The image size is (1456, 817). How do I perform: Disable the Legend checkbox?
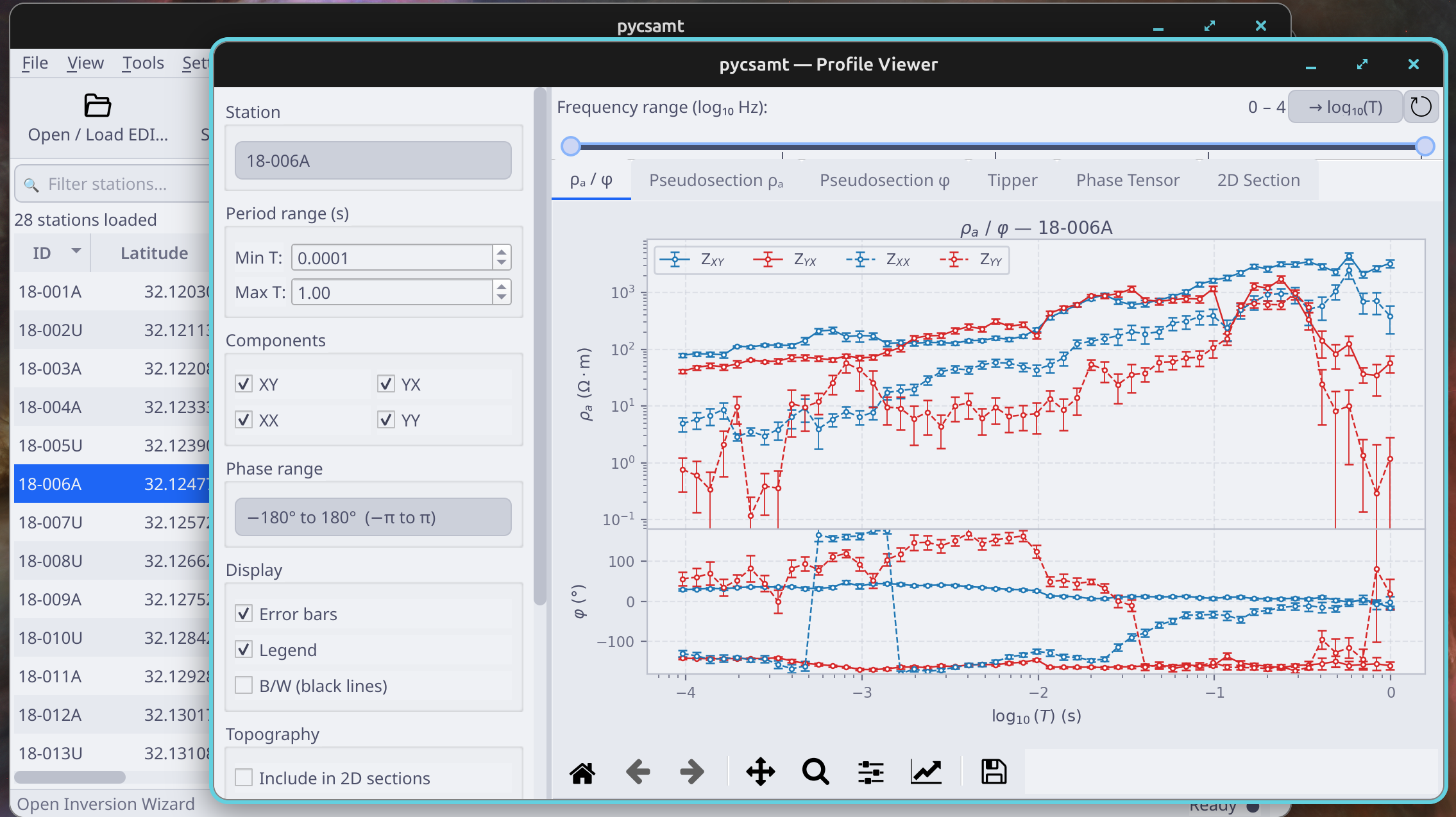coord(244,650)
